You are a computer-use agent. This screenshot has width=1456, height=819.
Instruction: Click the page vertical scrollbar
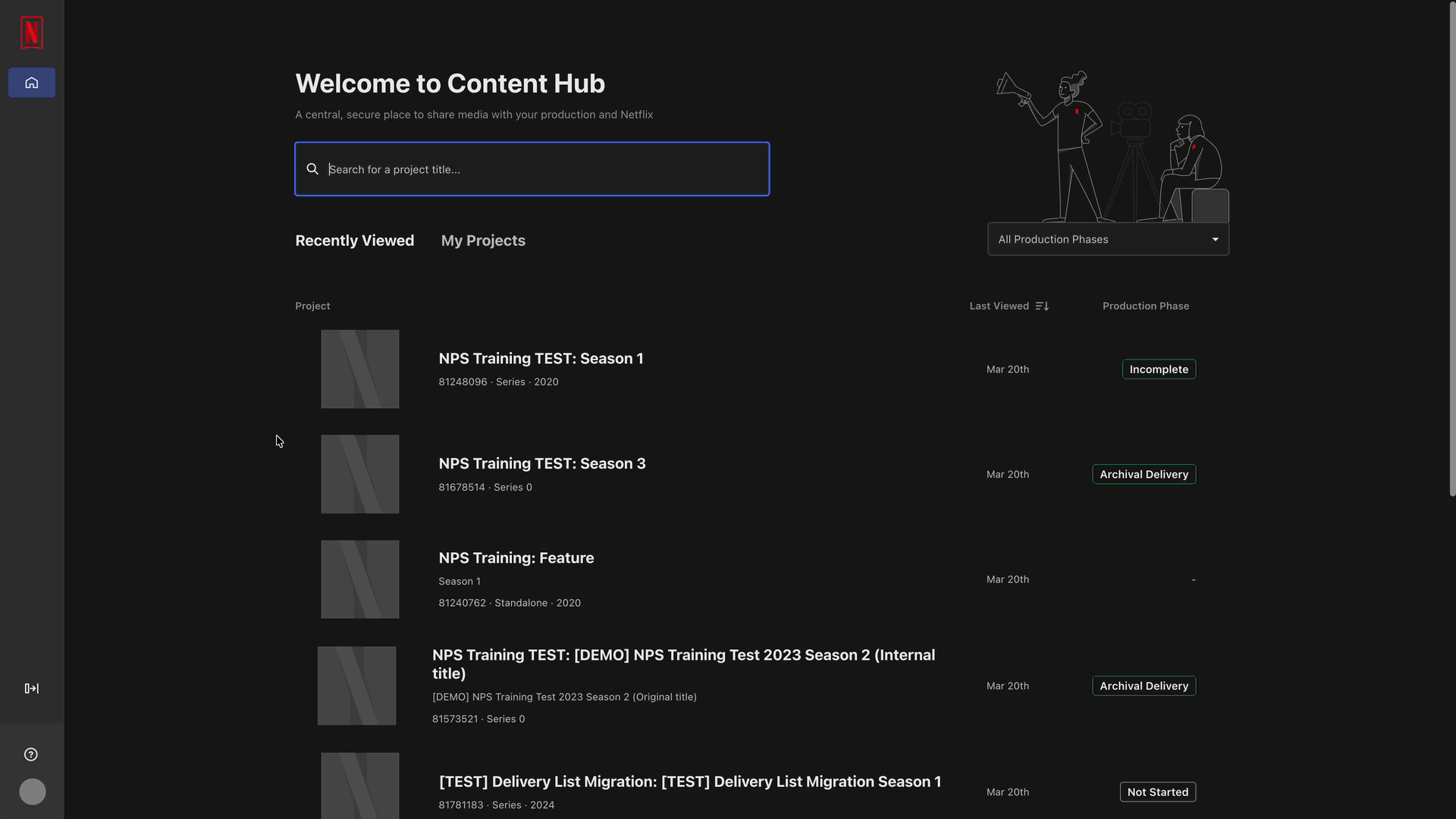[x=1452, y=250]
